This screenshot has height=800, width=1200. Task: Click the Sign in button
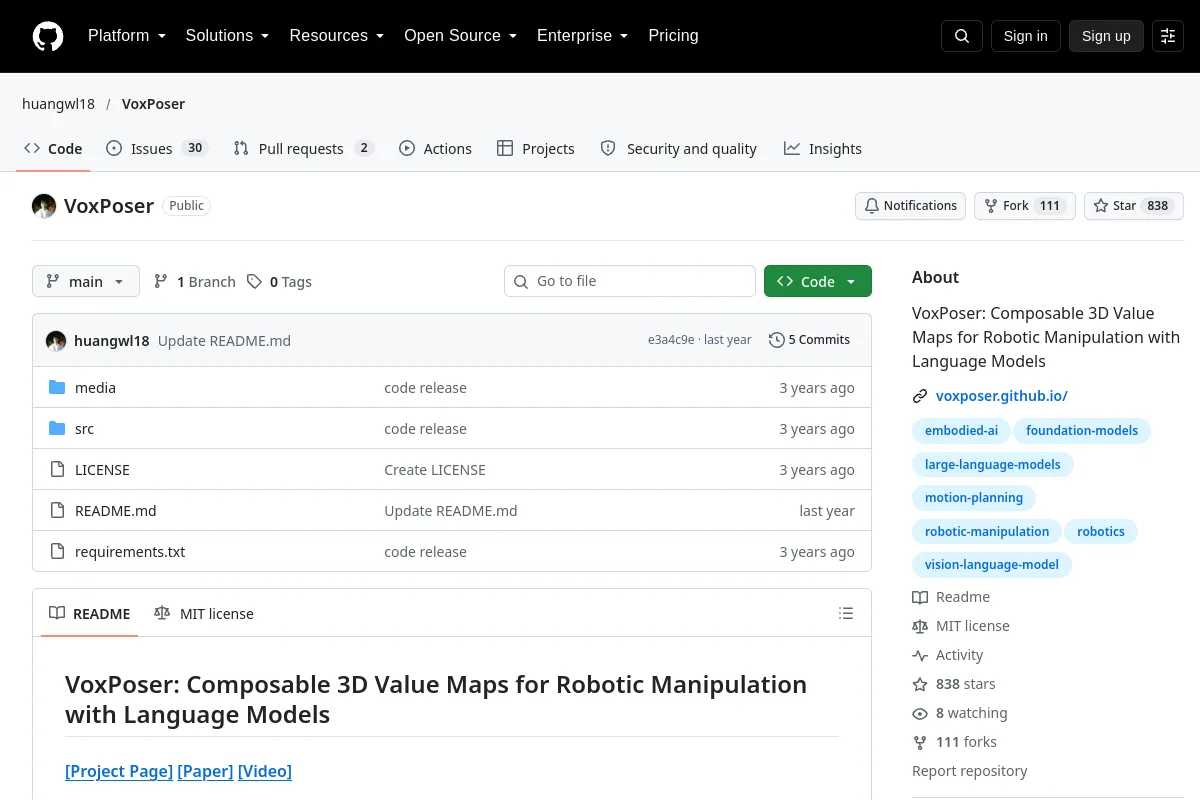click(1025, 36)
